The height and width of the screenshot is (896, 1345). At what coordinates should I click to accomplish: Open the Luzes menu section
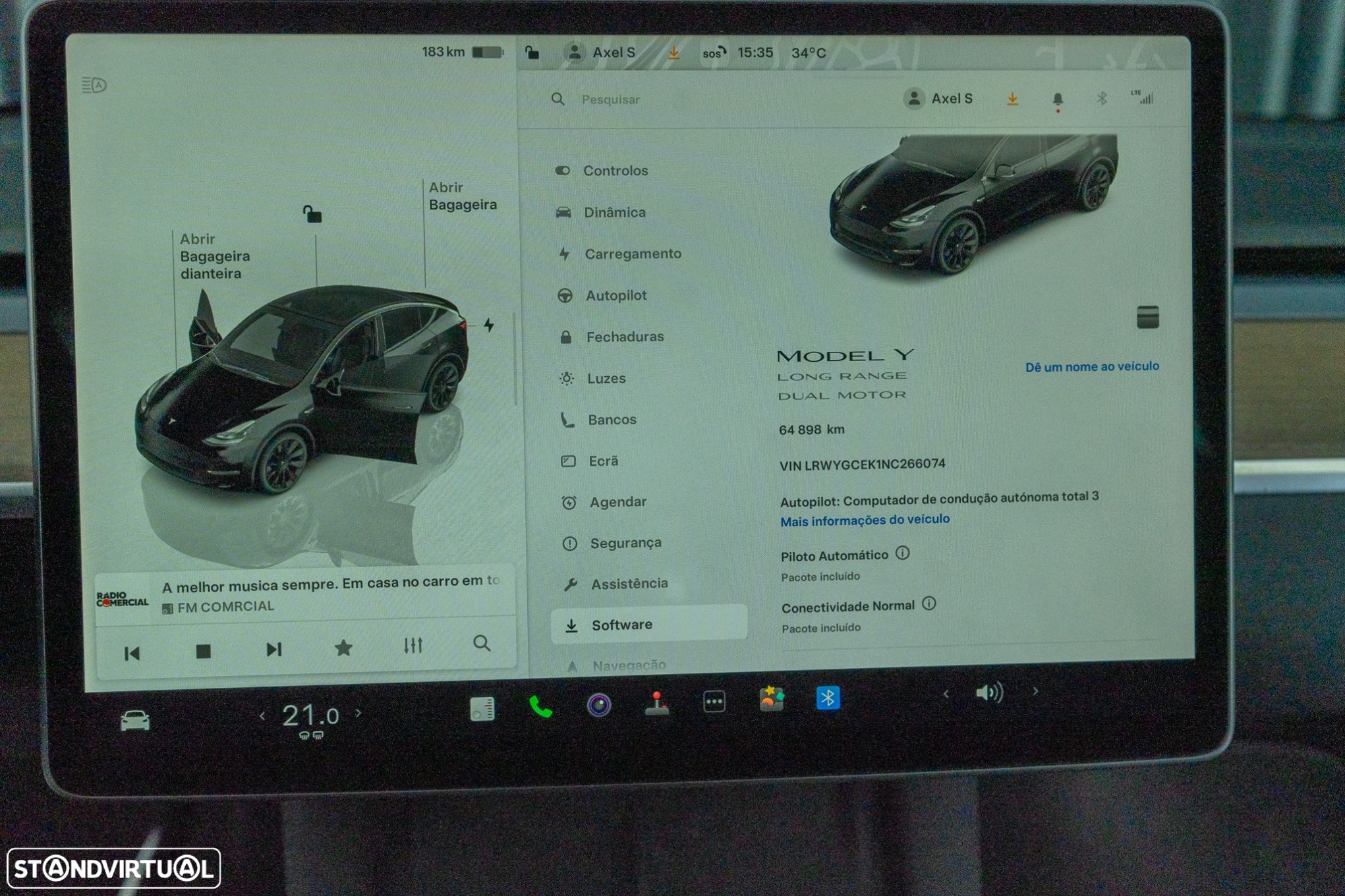[x=592, y=378]
